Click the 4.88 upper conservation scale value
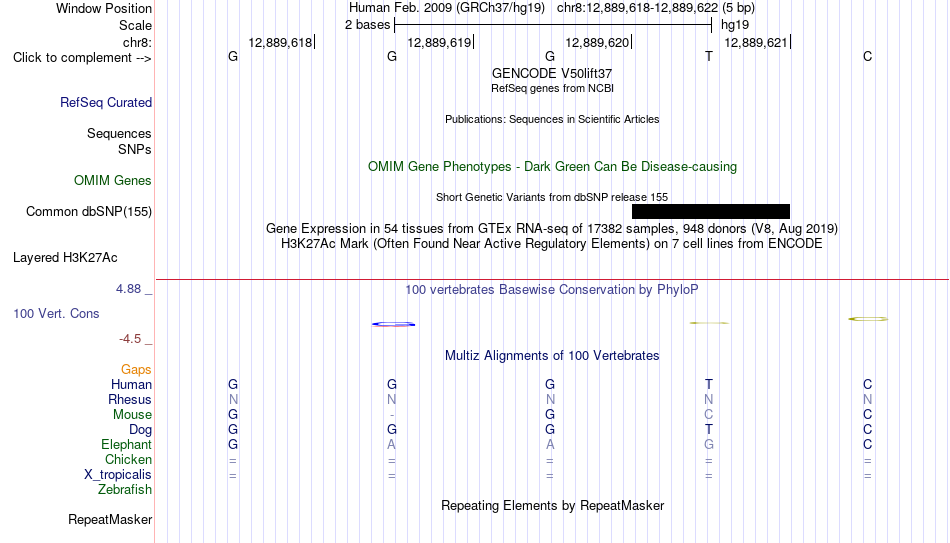Screen dimensions: 950x543 click(128, 289)
